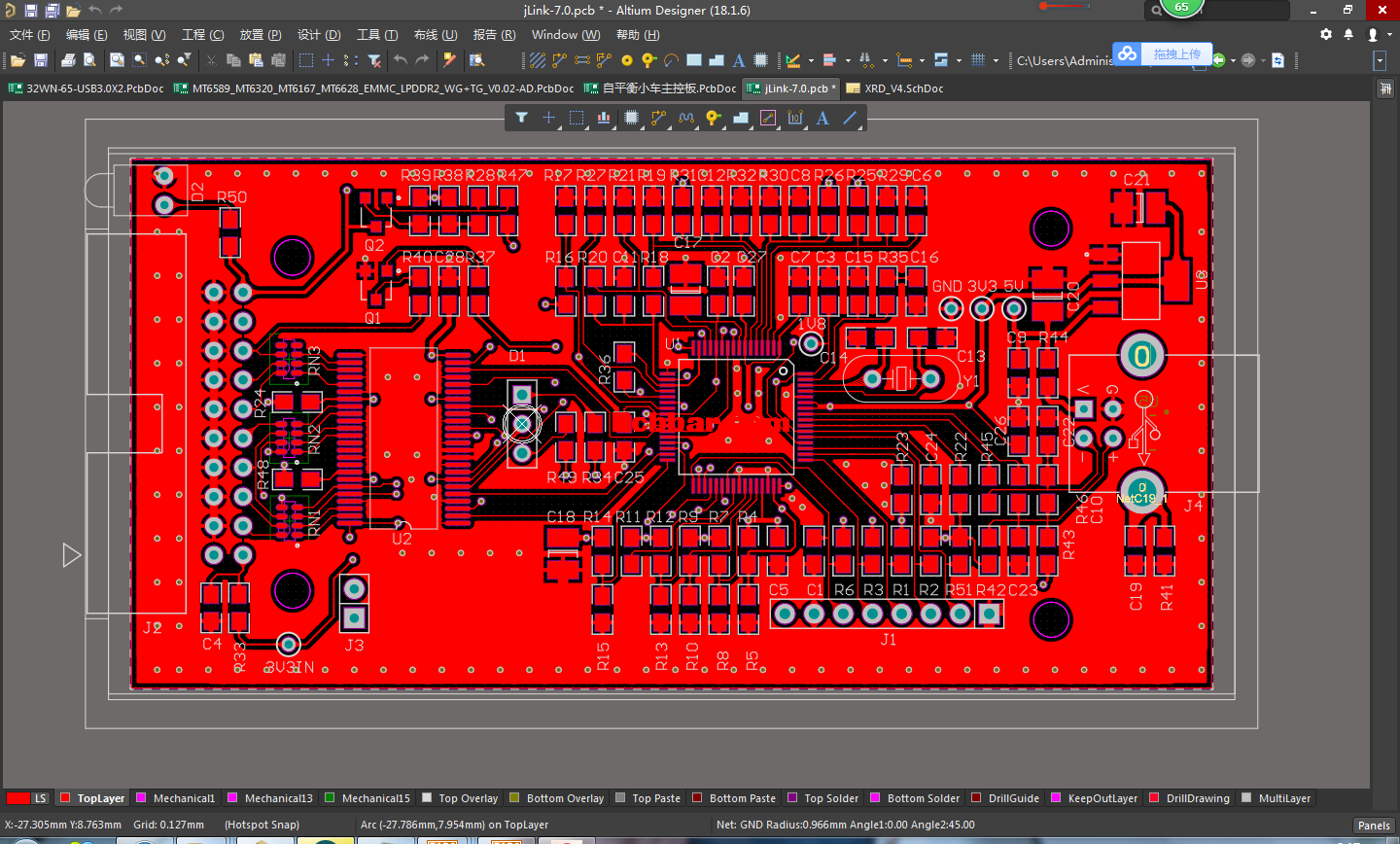Open the 设计 (D) menu
The width and height of the screenshot is (1400, 844).
(x=319, y=35)
